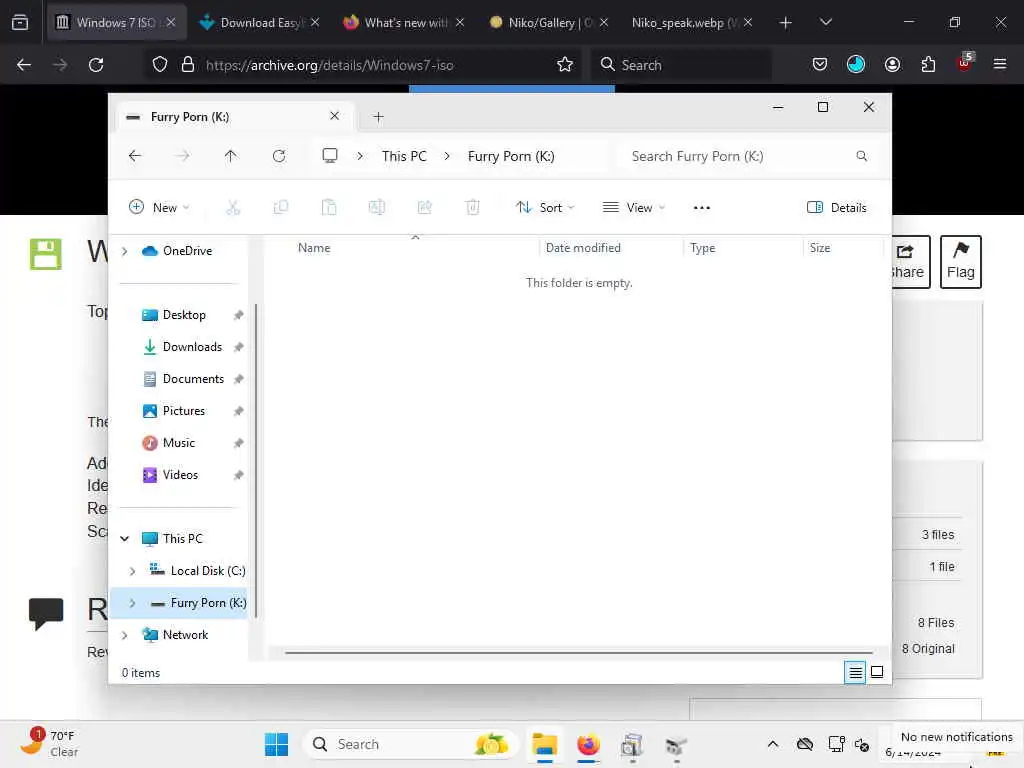
Task: Add a new Explorer tab
Action: 378,117
